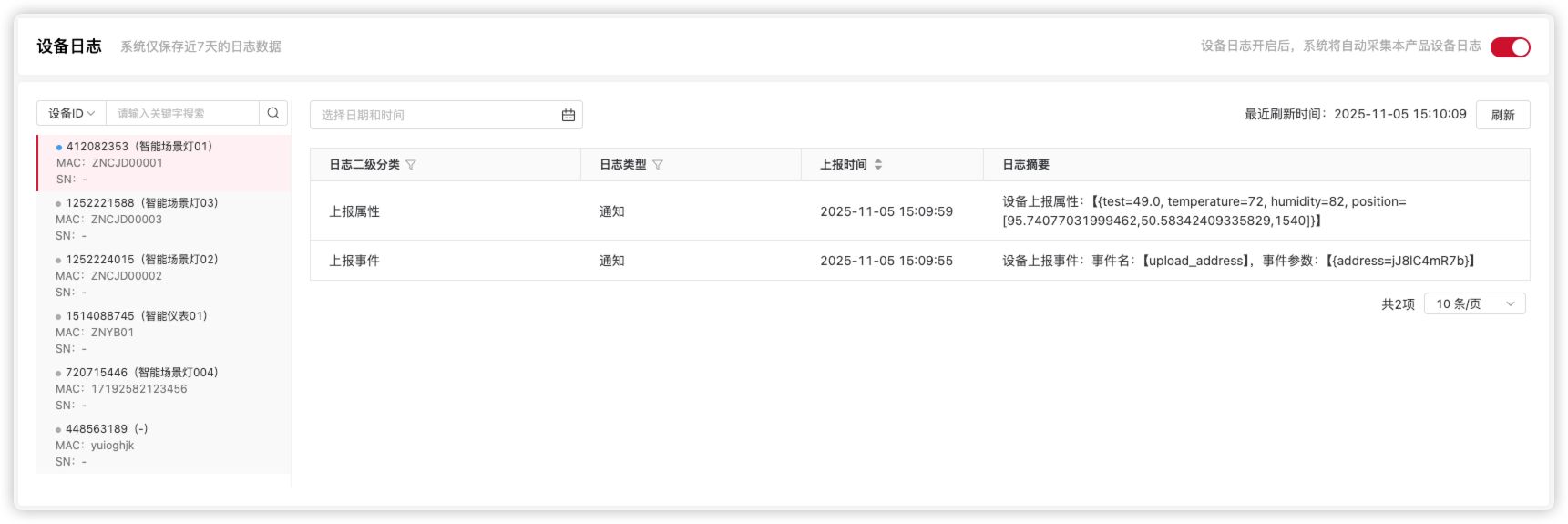
Task: Open the calendar date picker icon
Action: click(569, 115)
